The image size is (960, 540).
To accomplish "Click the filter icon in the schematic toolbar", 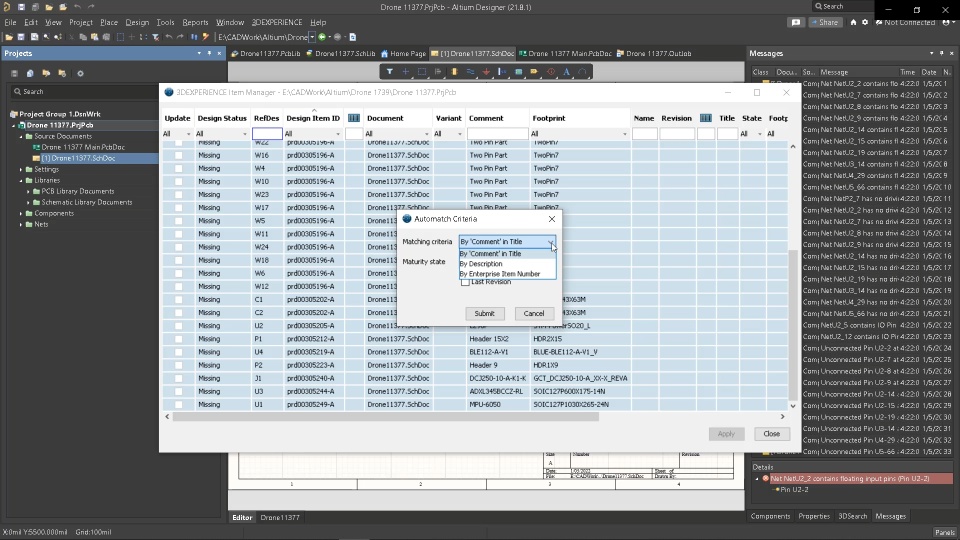I will coord(389,72).
